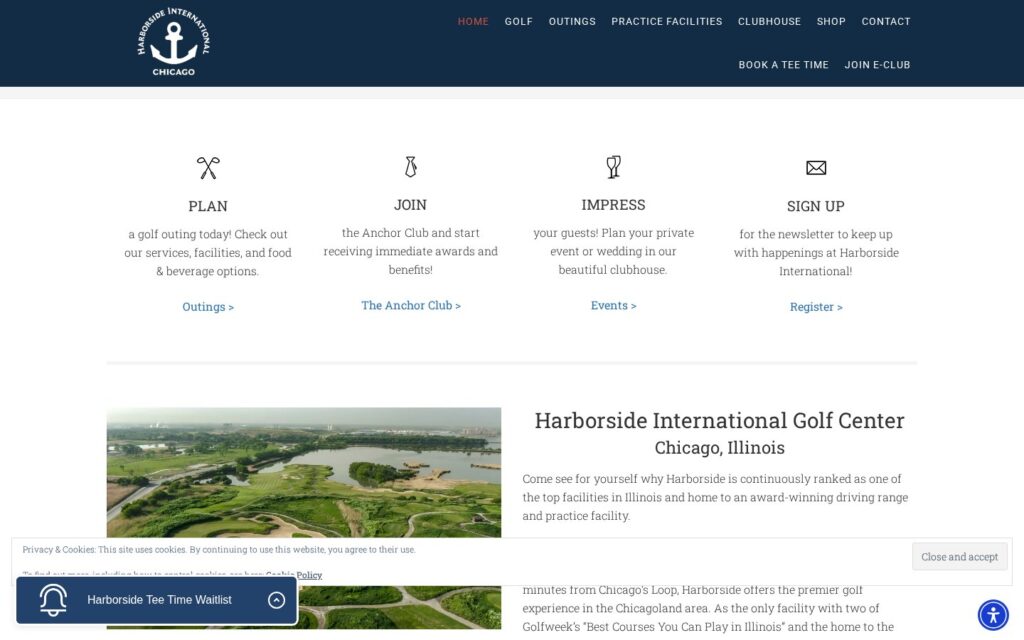The width and height of the screenshot is (1024, 640).
Task: Open the Golf menu
Action: (519, 22)
